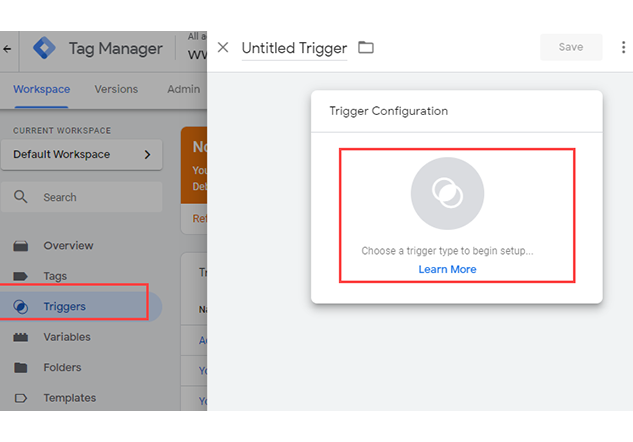Edit the Untitled Trigger name field
The height and width of the screenshot is (442, 633).
coord(294,48)
